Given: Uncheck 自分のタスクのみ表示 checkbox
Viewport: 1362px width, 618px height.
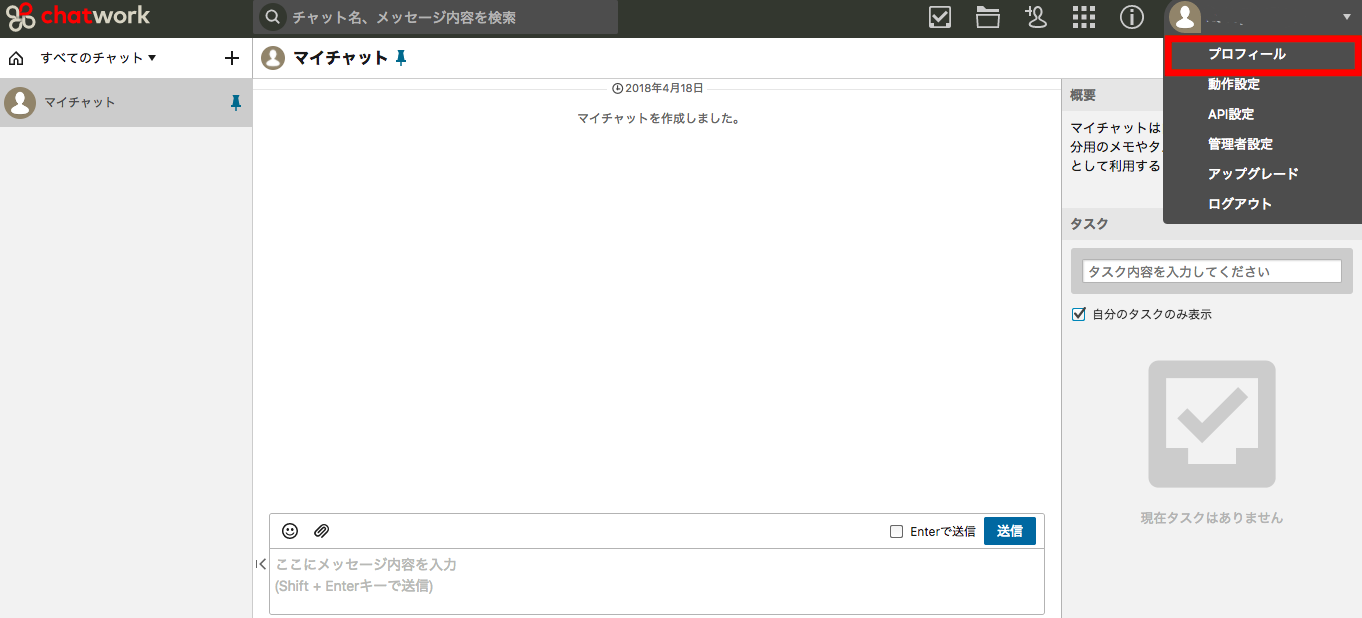Looking at the screenshot, I should (1079, 314).
